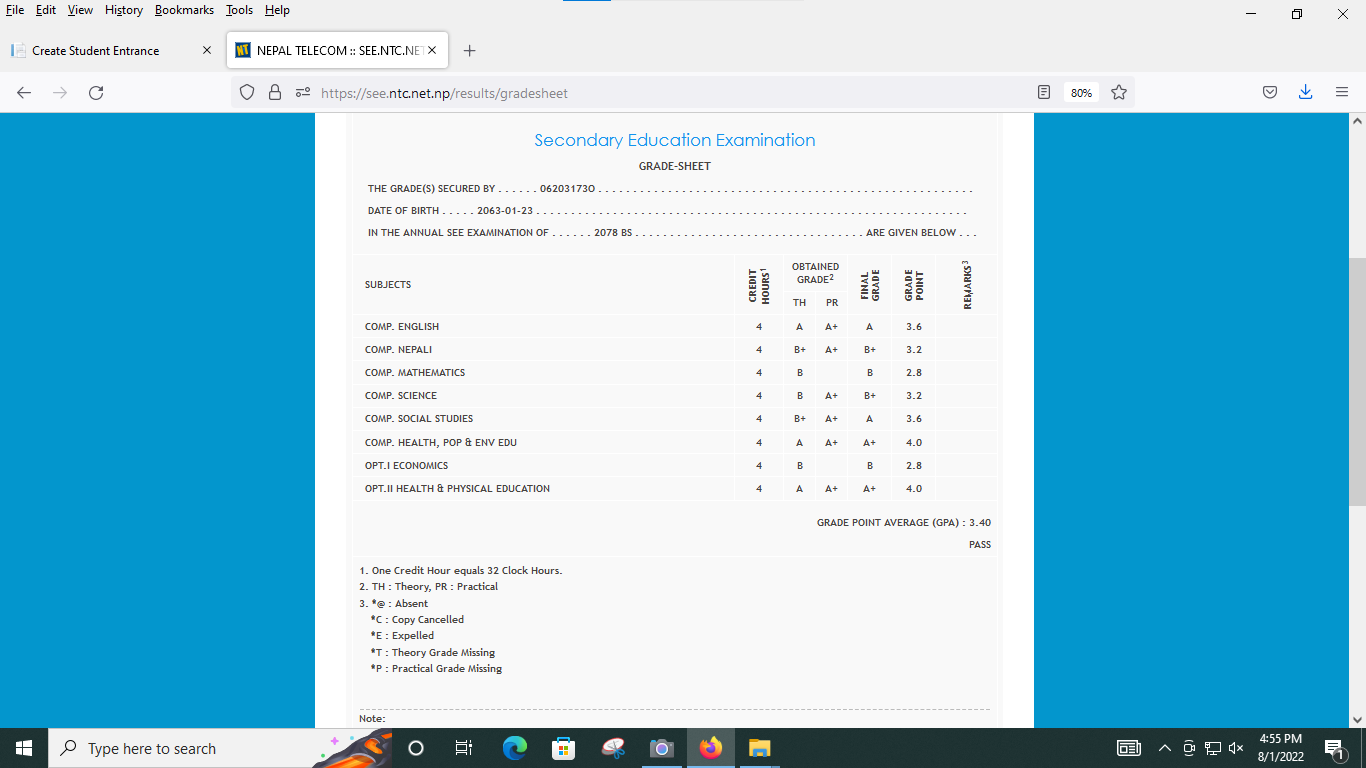The height and width of the screenshot is (768, 1366).
Task: Open the Downloads panel
Action: click(1305, 93)
